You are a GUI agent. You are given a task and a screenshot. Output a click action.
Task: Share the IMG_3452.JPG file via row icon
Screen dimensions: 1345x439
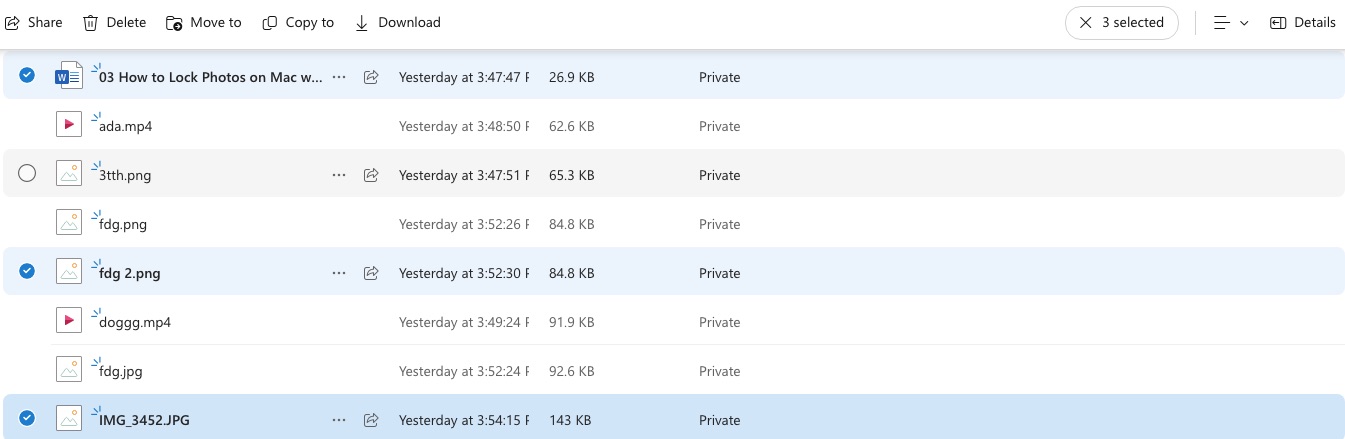[371, 420]
